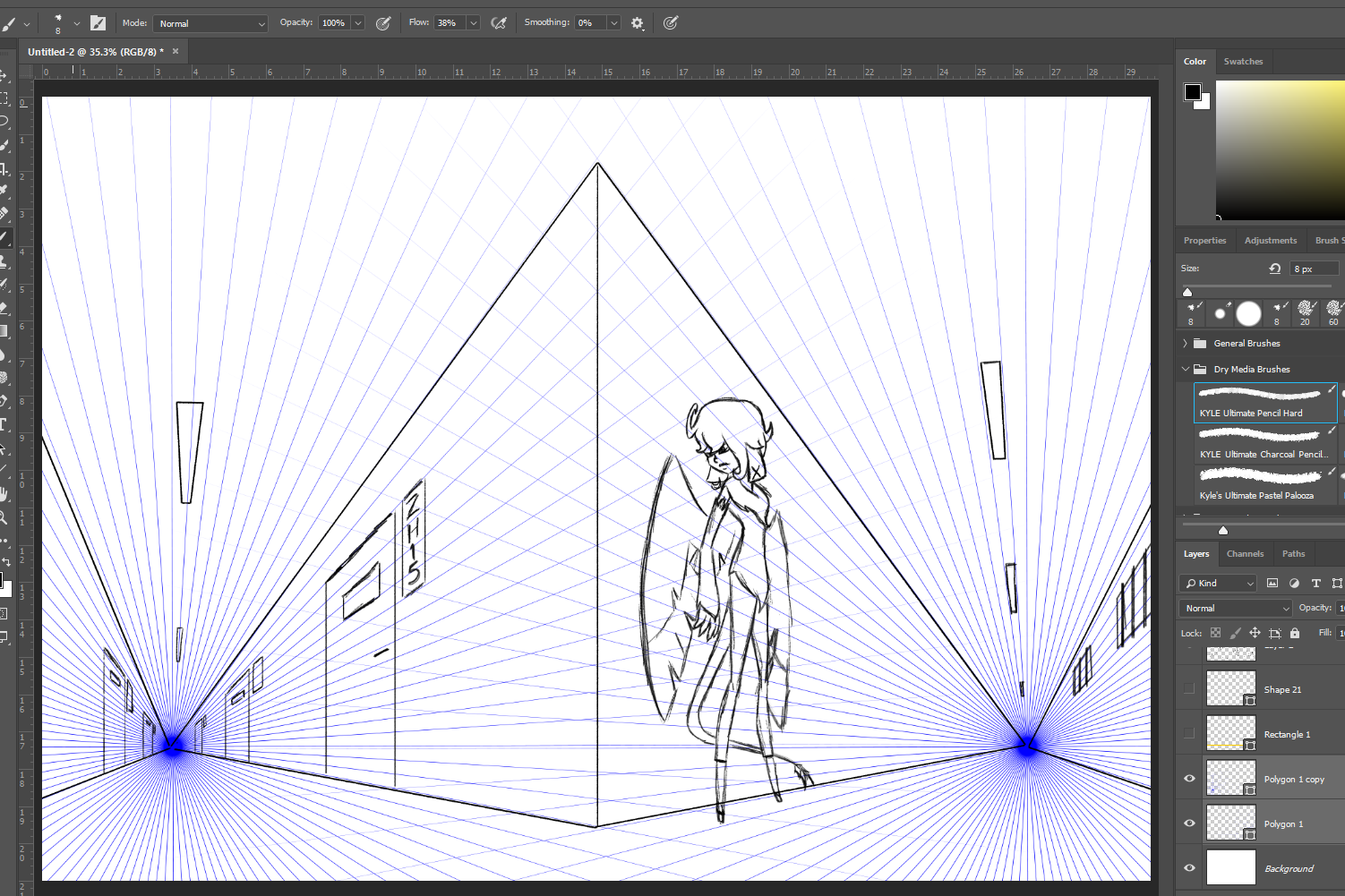
Task: Swap foreground and background colors icon
Action: point(6,561)
